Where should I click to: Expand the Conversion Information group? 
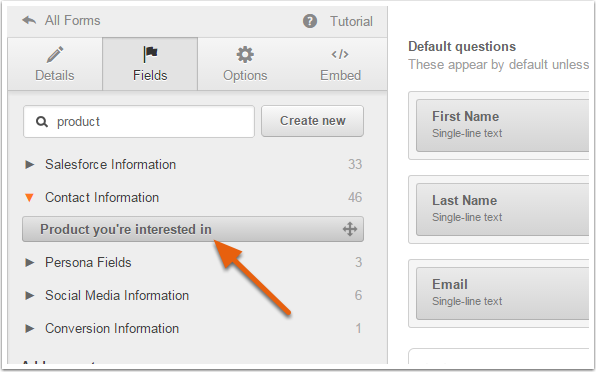pos(29,329)
